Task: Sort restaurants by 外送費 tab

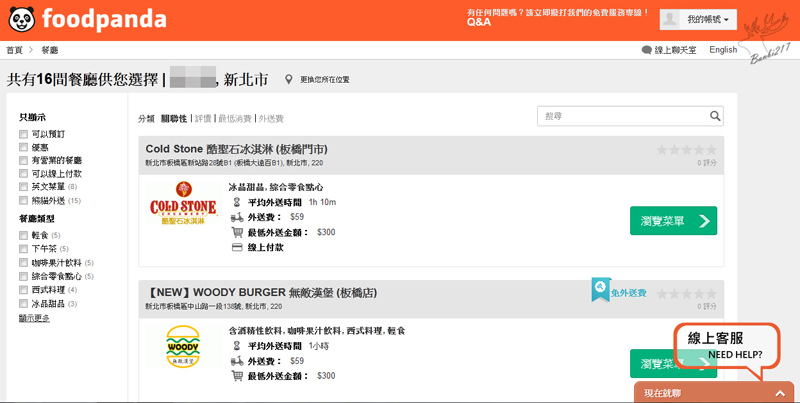Action: click(271, 118)
